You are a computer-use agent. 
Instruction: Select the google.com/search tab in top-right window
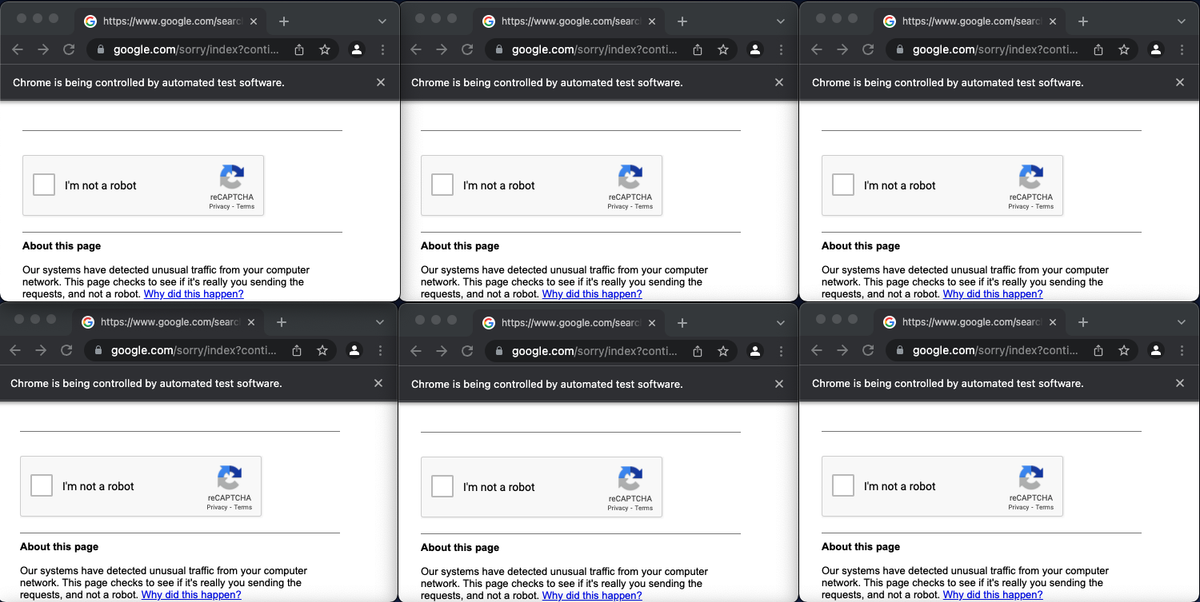(x=969, y=21)
